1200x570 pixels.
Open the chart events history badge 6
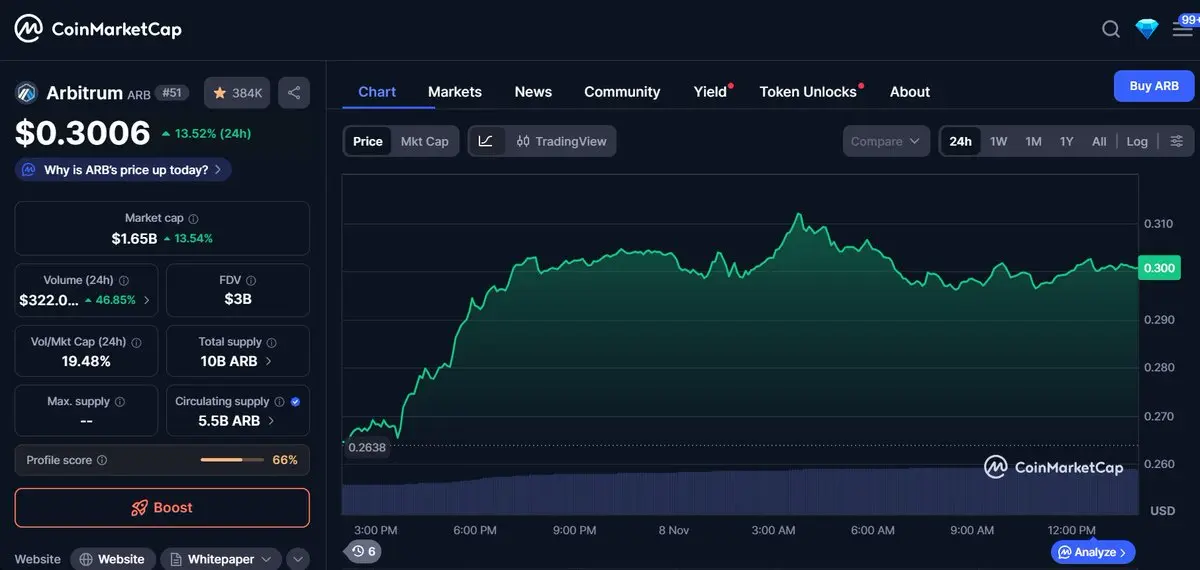coord(363,551)
